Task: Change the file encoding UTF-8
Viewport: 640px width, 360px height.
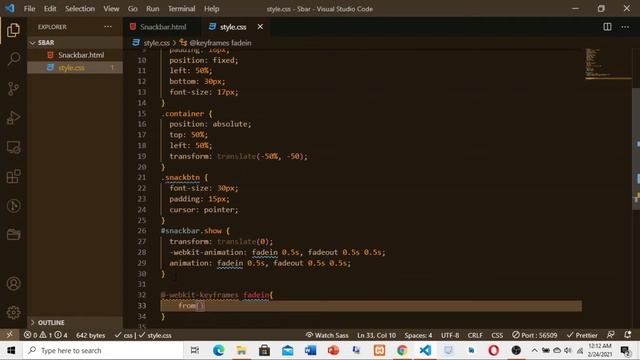Action: pos(450,335)
